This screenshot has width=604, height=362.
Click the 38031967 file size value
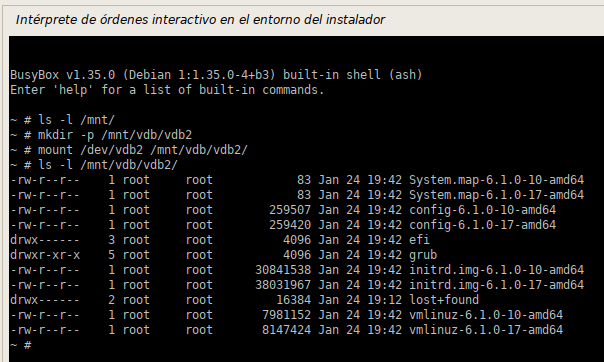(283, 285)
